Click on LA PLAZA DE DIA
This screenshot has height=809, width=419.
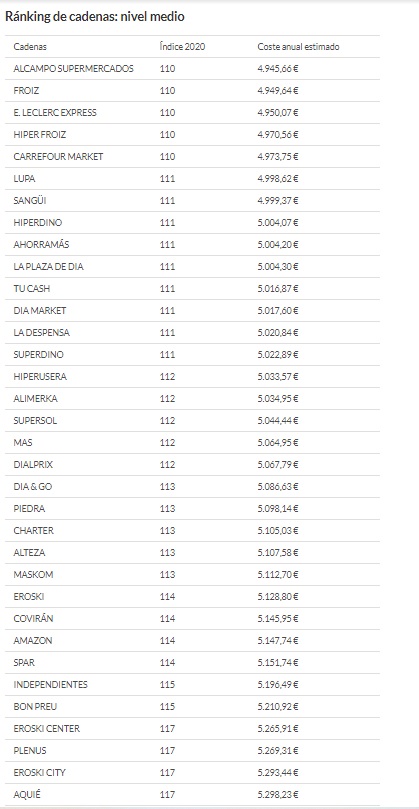pyautogui.click(x=49, y=267)
